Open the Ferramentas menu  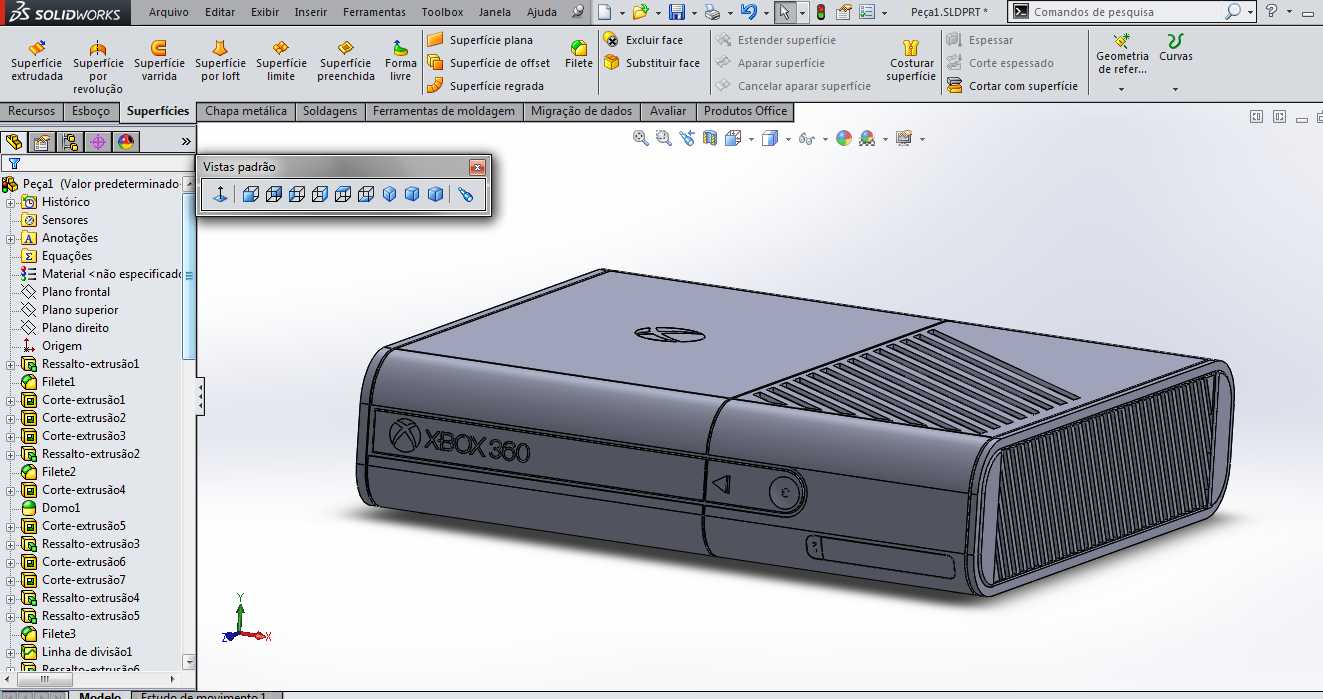(374, 12)
